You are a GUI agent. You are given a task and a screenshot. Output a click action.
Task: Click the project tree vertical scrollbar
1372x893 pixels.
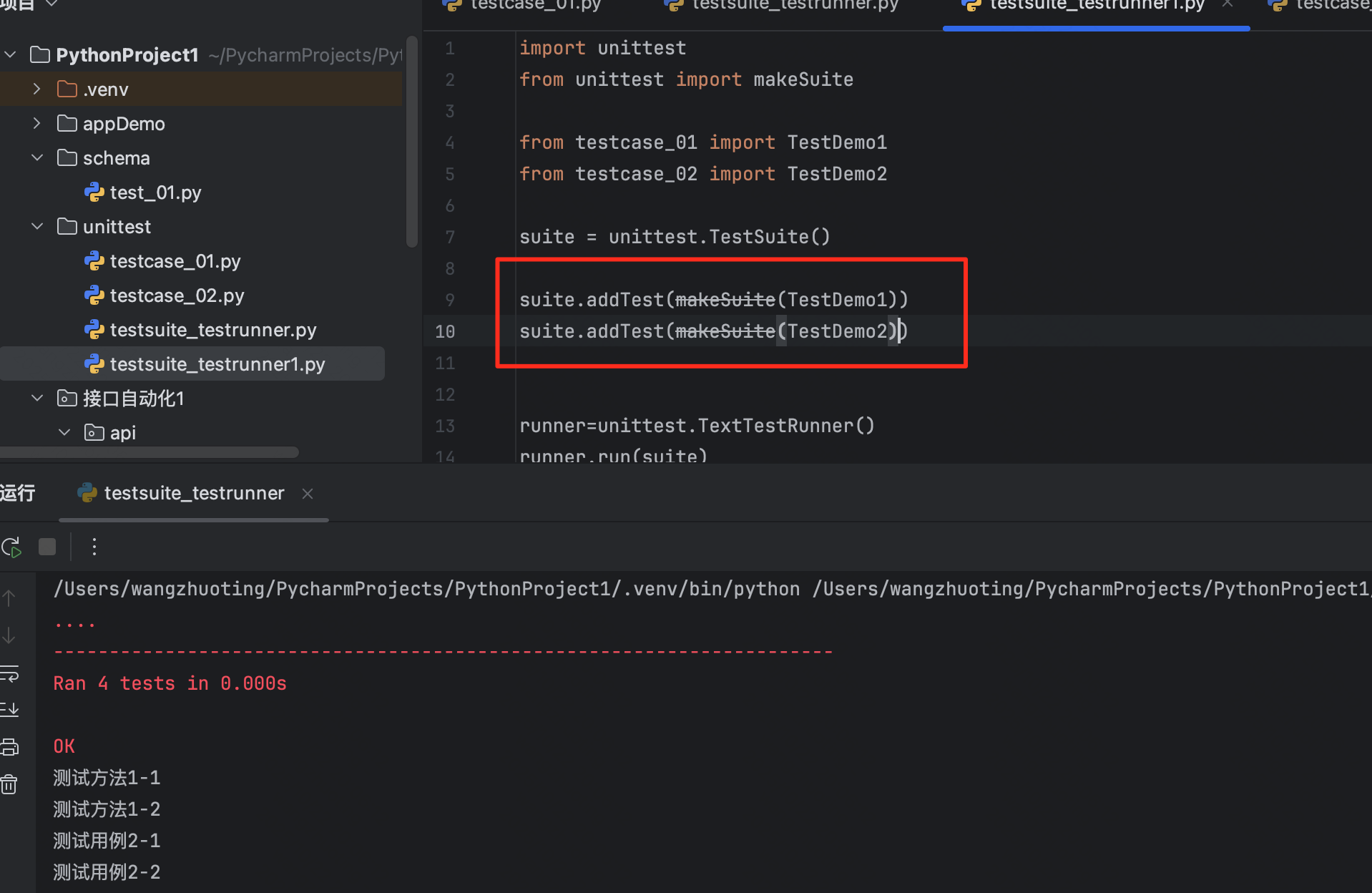point(411,142)
